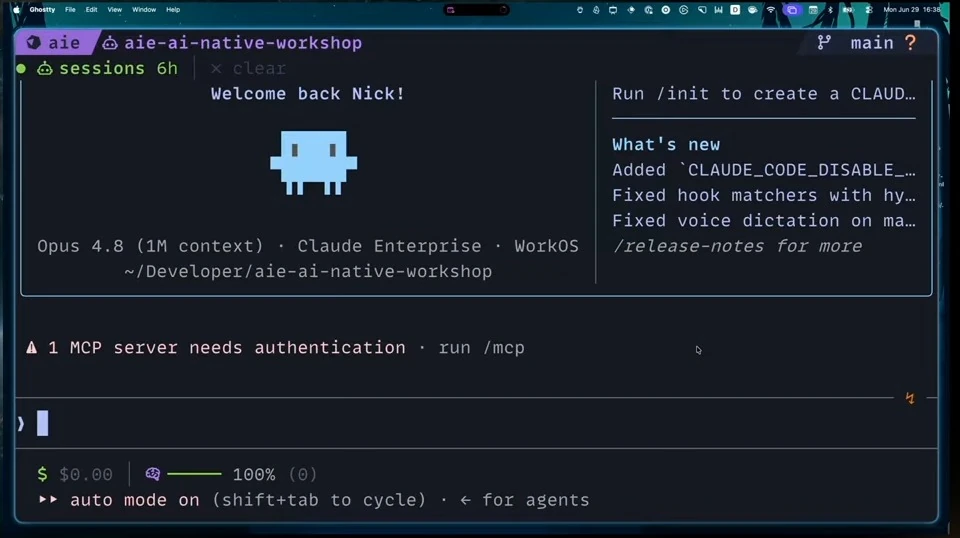Click the white D icon in menu bar
Viewport: 960px width, 538px height.
[x=735, y=10]
